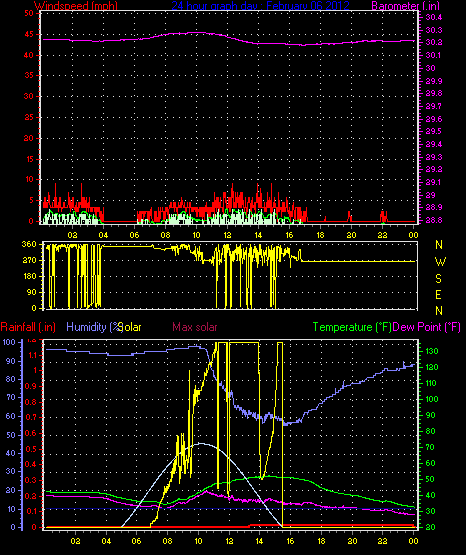Click hour 18 label under the windspeed graph
Screen dimensions: 466x555
pos(320,235)
